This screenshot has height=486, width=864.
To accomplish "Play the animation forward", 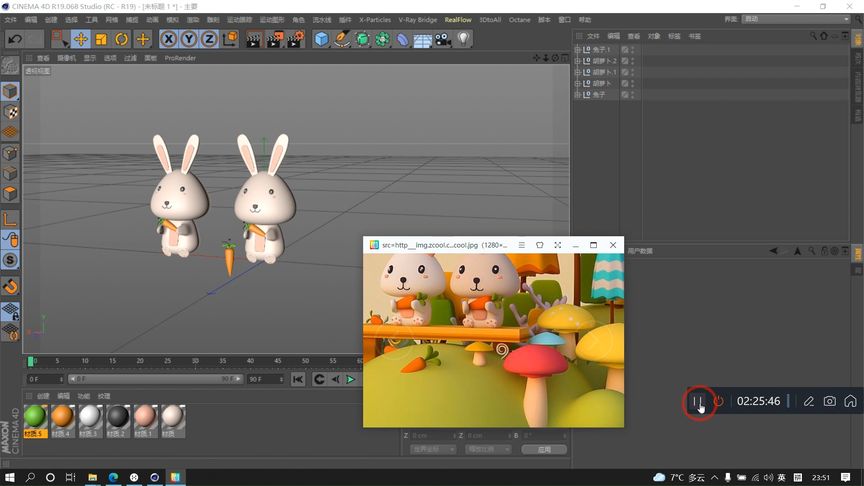I will [x=350, y=379].
